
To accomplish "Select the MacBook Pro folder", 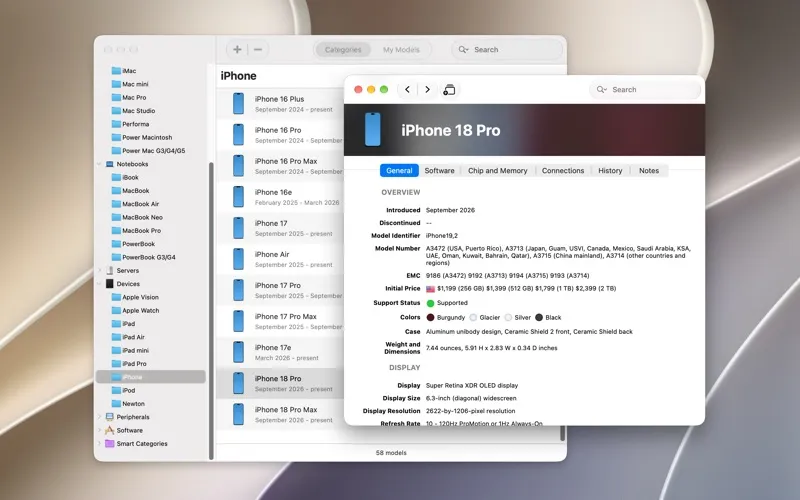I will [136, 230].
